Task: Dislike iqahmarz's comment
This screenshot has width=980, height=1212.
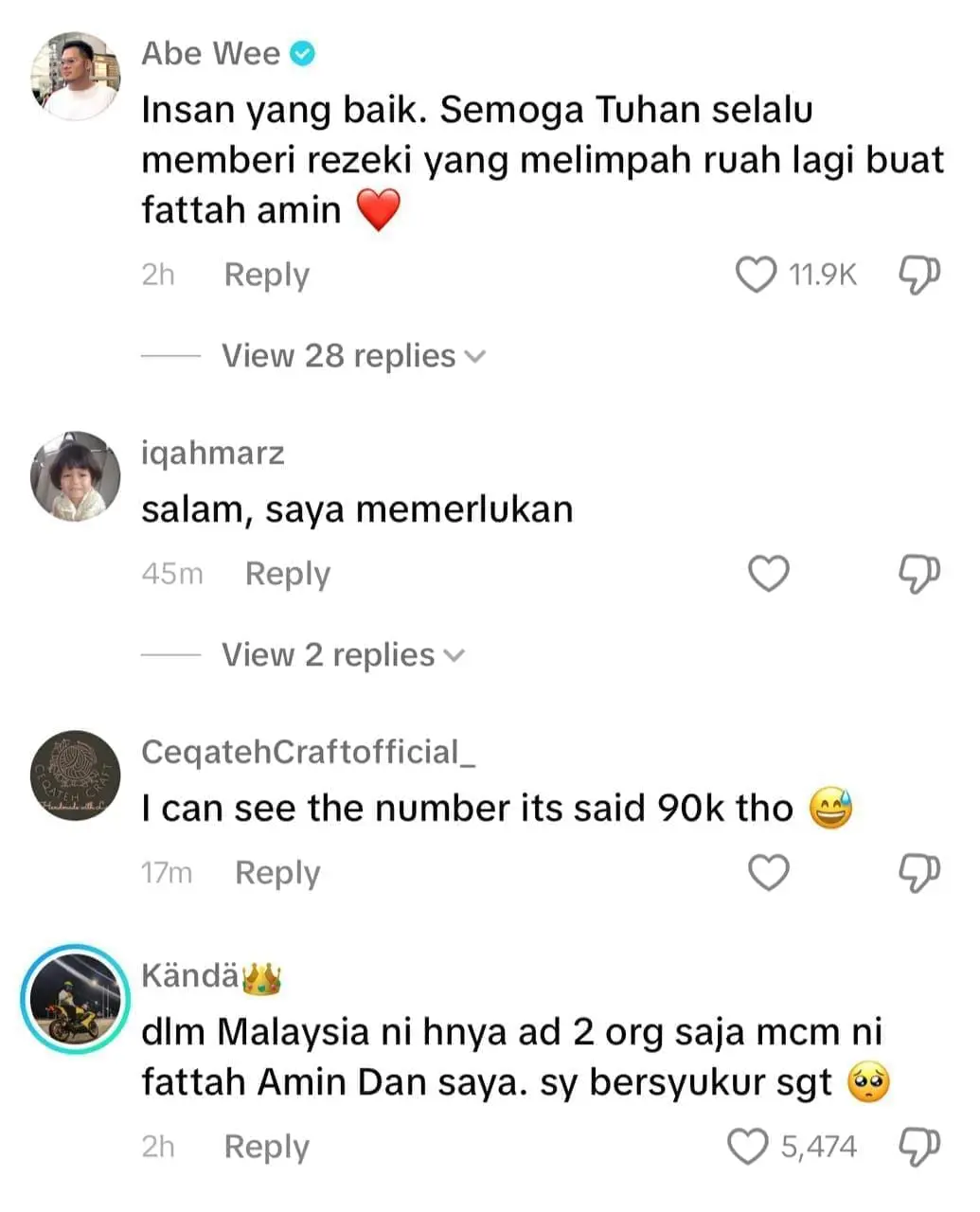Action: click(x=918, y=575)
